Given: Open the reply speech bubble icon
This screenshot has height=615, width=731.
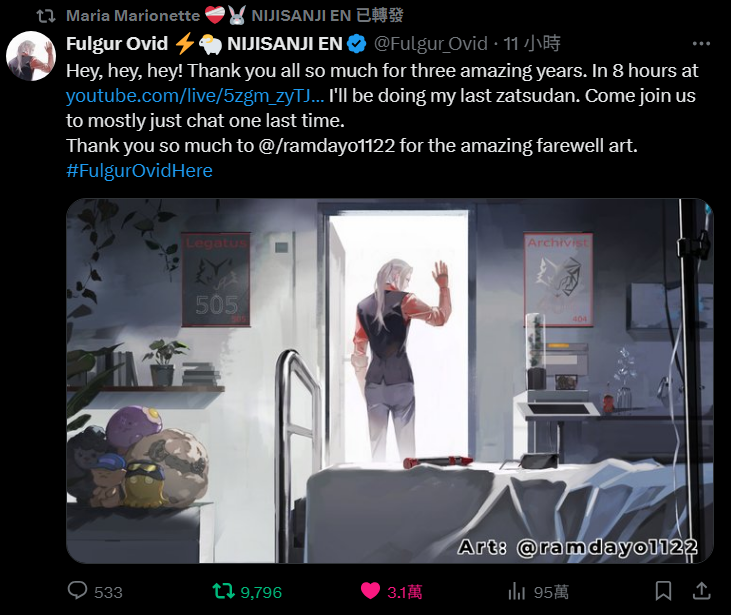Looking at the screenshot, I should tap(77, 590).
